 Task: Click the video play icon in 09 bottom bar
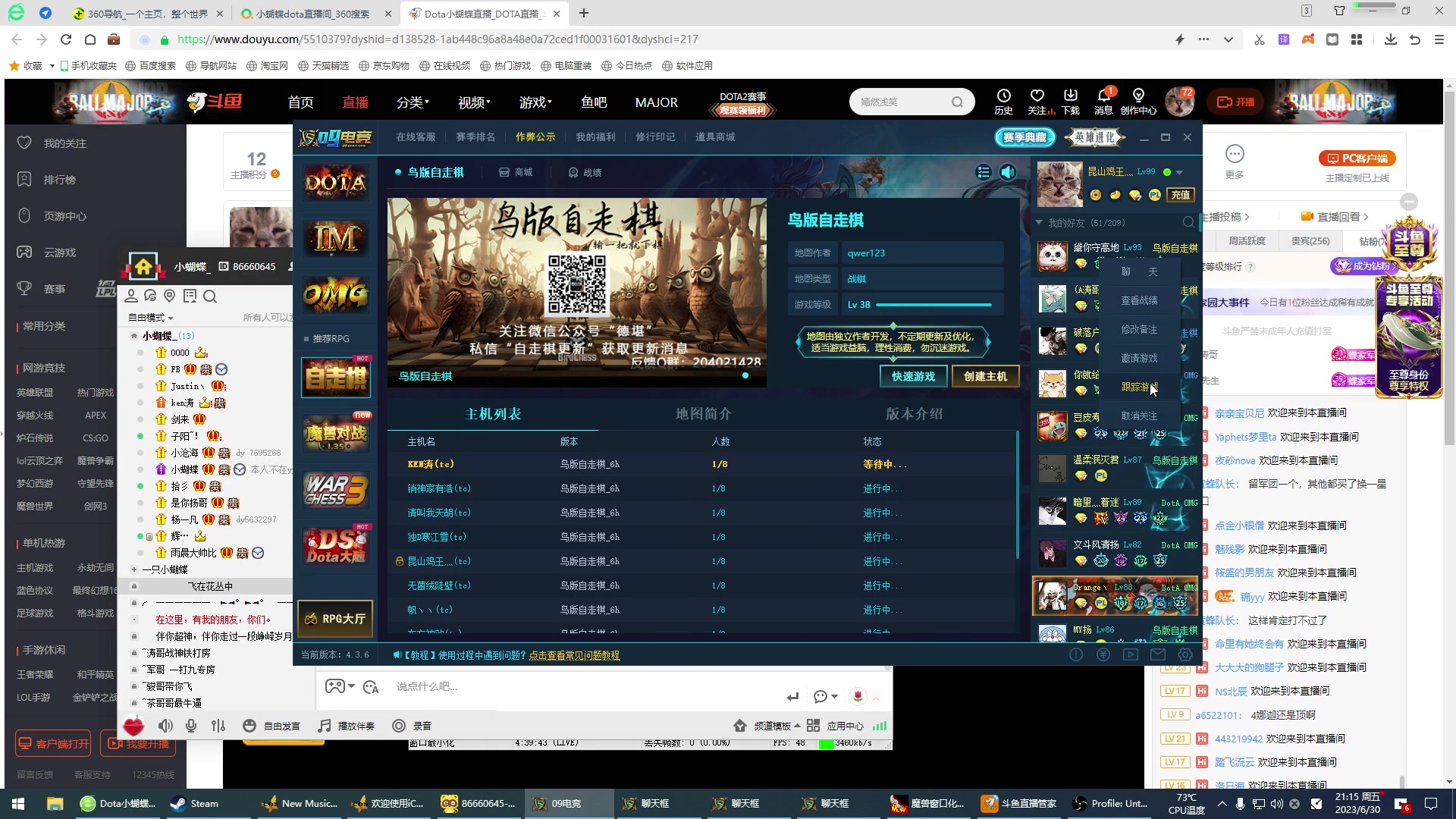point(1131,654)
